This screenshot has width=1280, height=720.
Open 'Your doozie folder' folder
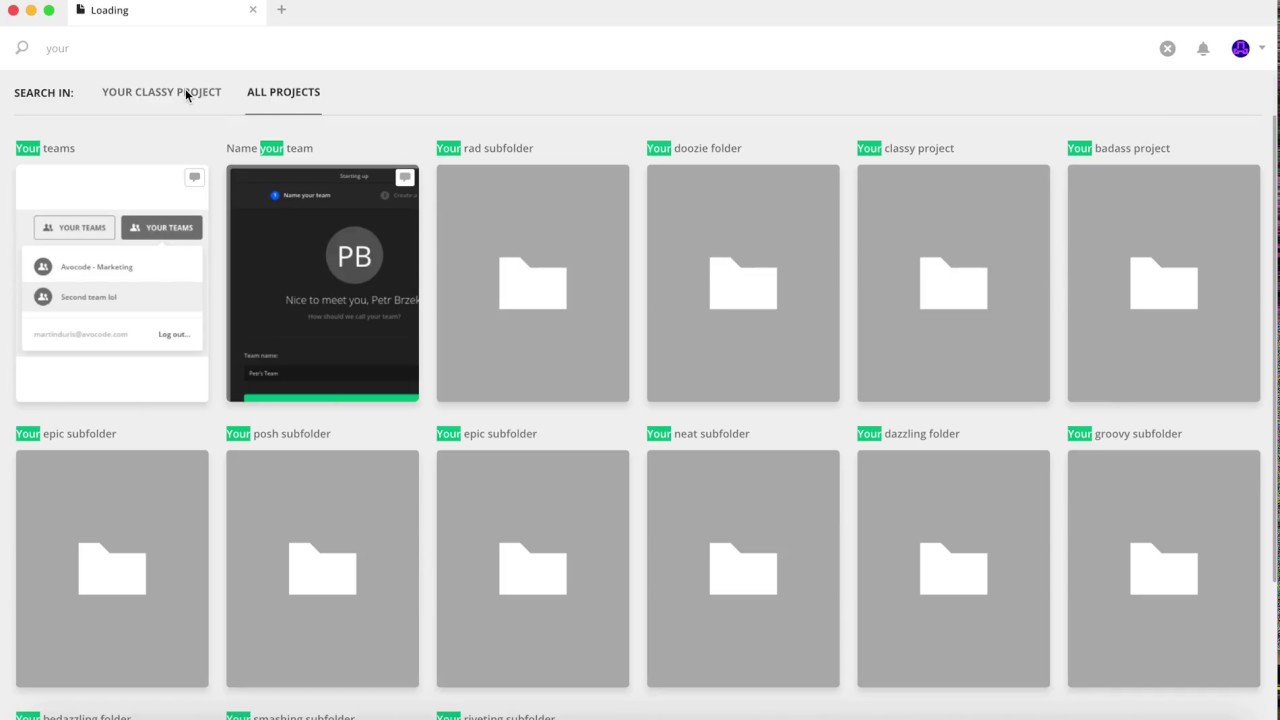(x=743, y=283)
